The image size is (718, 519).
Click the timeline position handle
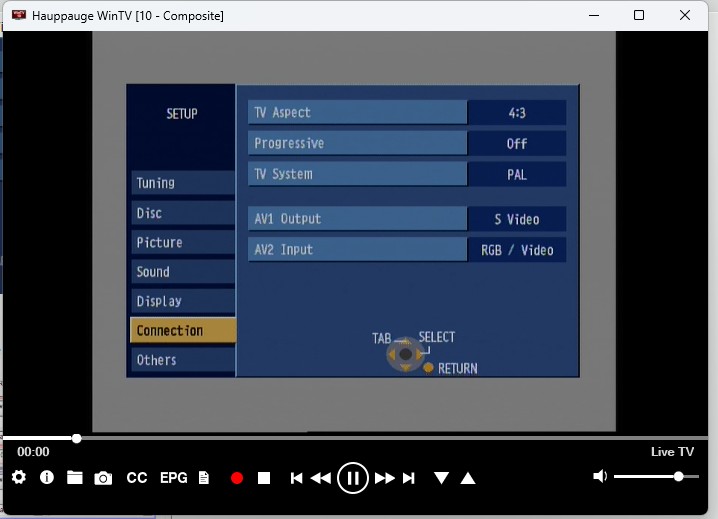pyautogui.click(x=76, y=438)
